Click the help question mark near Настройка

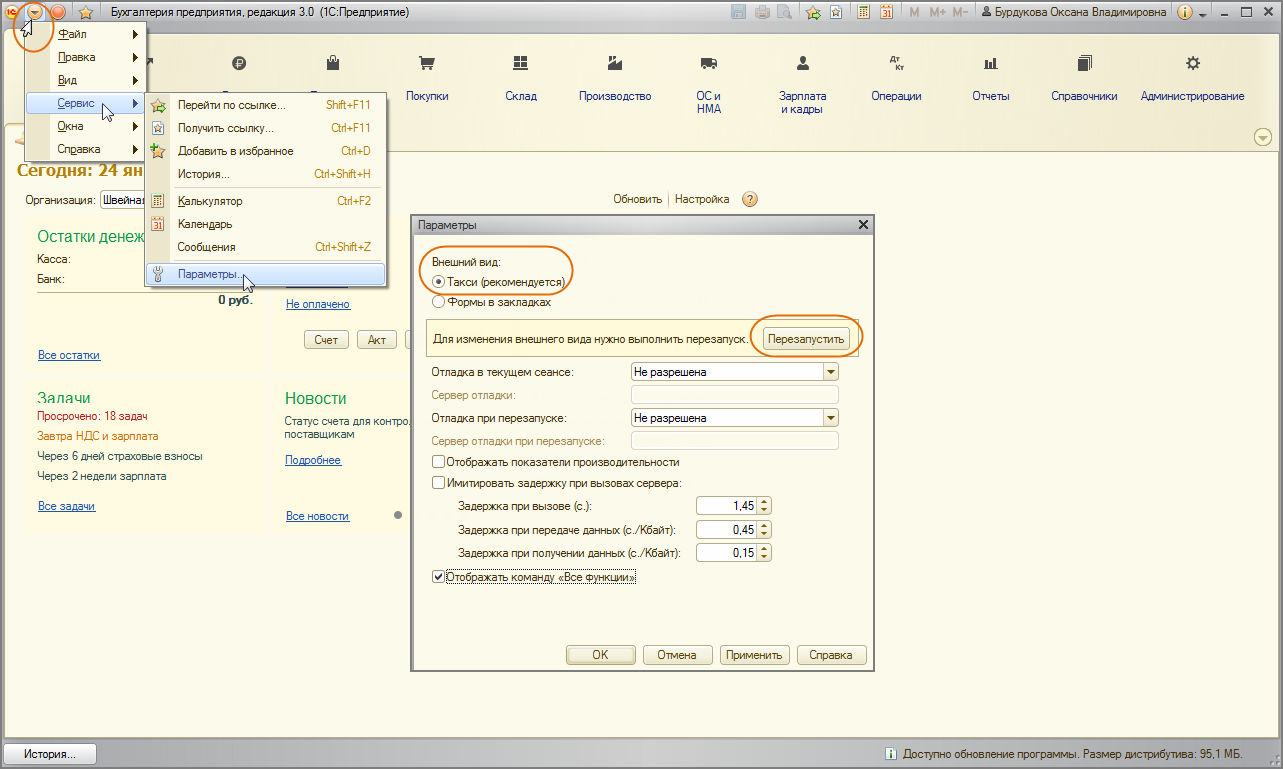pos(750,199)
